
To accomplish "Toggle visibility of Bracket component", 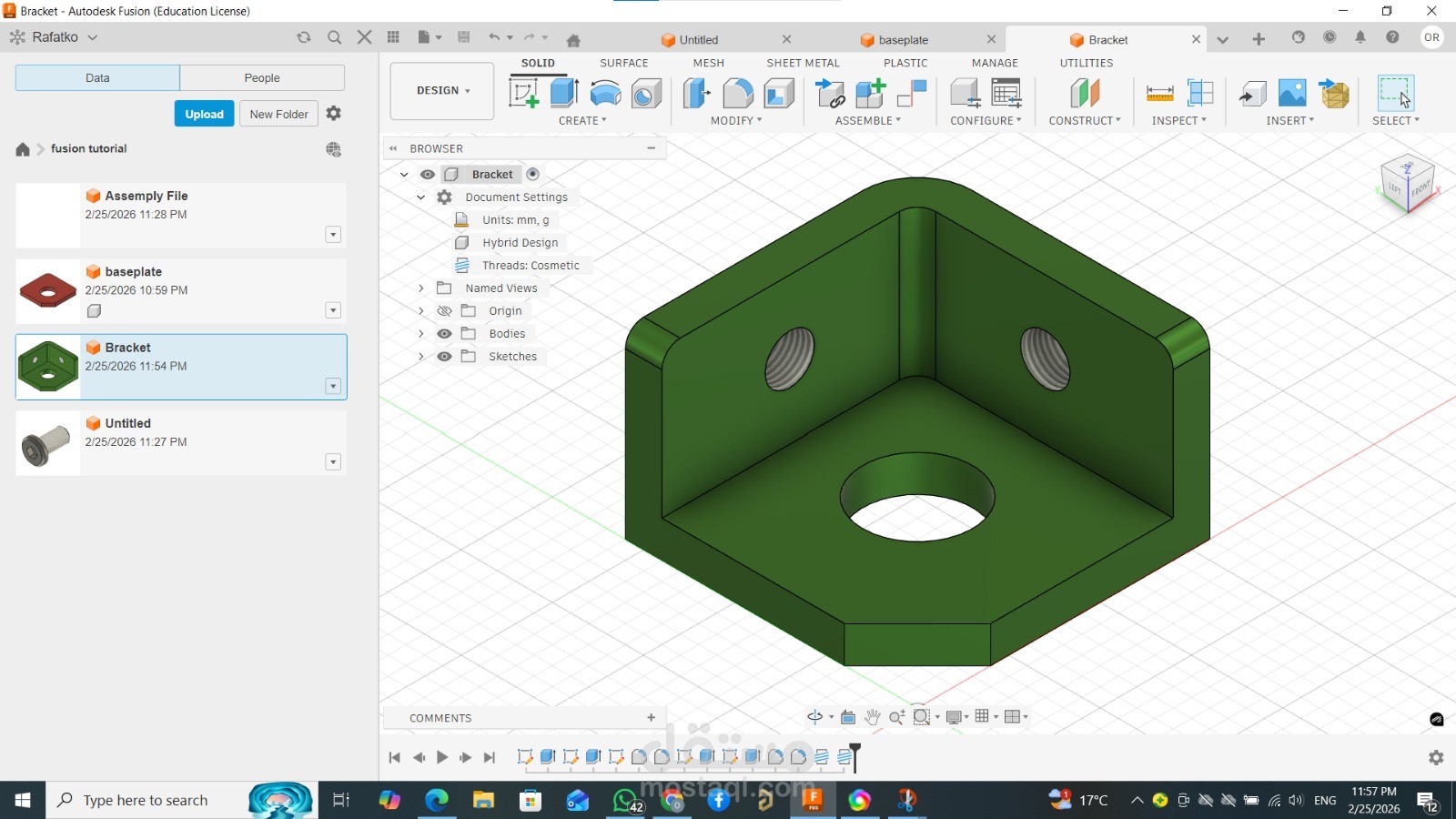I will (427, 175).
